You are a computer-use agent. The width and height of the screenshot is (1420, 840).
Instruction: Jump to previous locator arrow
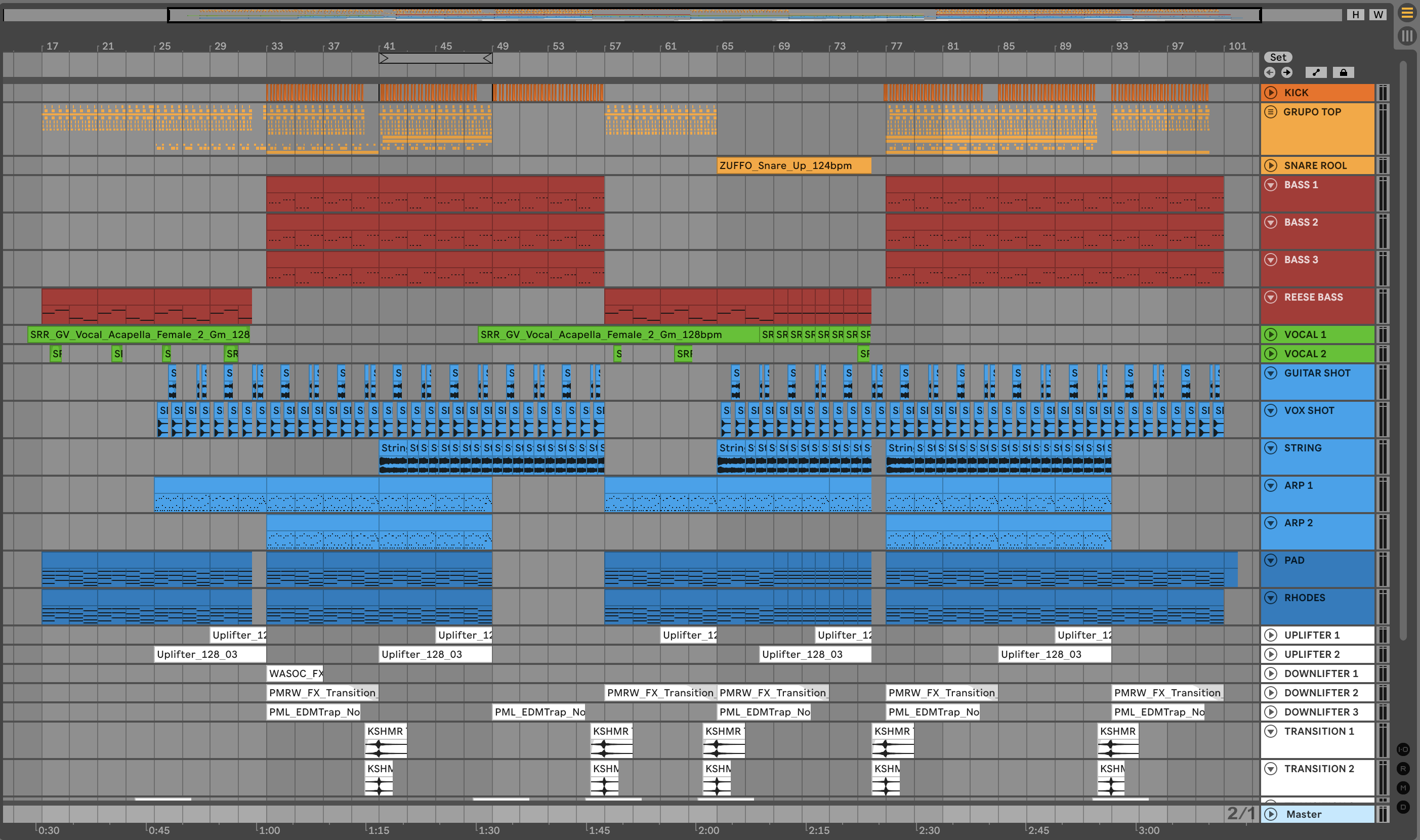pos(1270,72)
